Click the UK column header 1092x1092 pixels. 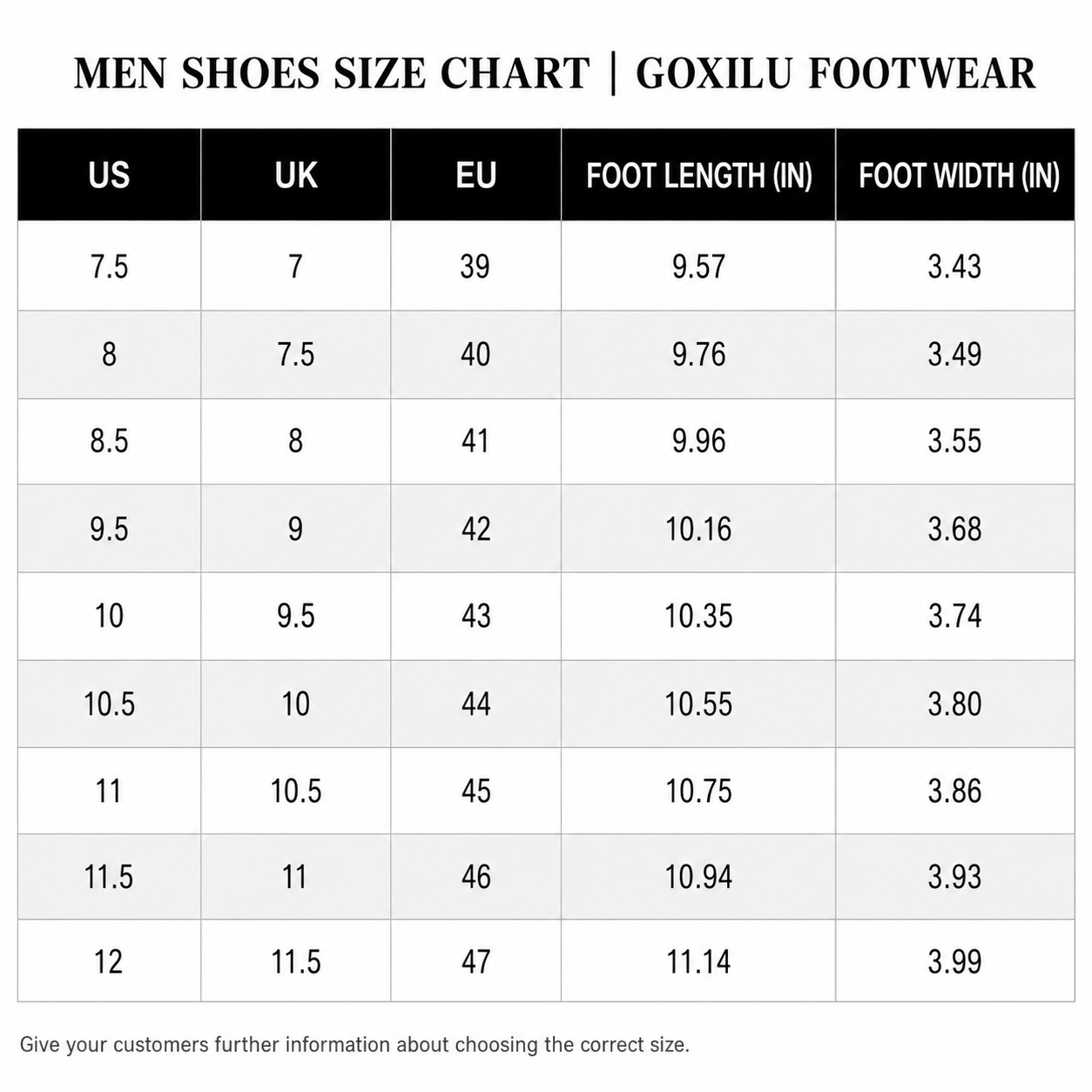(x=296, y=174)
